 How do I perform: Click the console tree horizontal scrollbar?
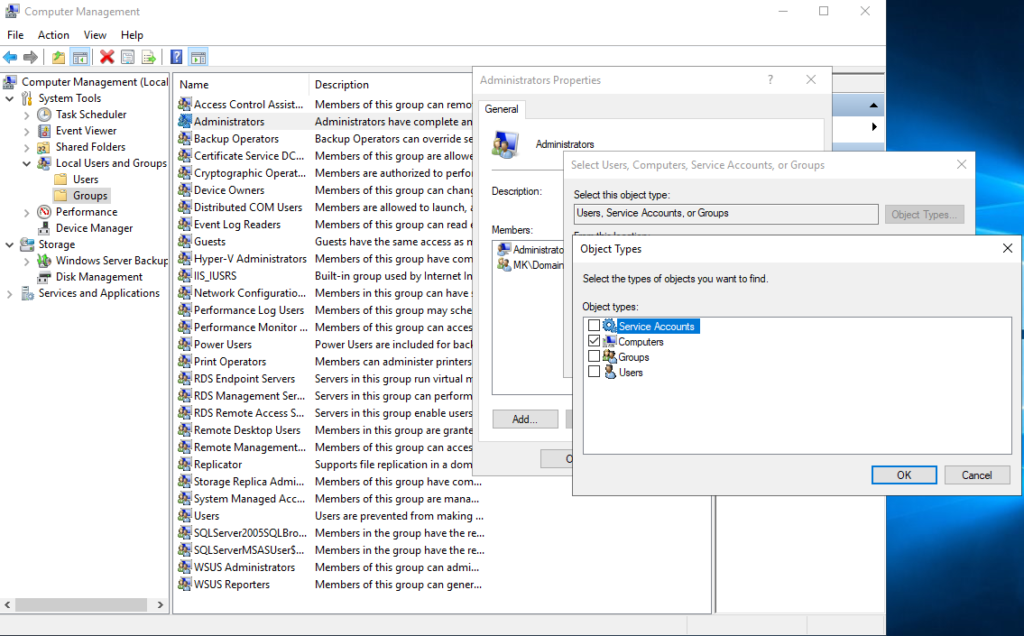tap(85, 605)
